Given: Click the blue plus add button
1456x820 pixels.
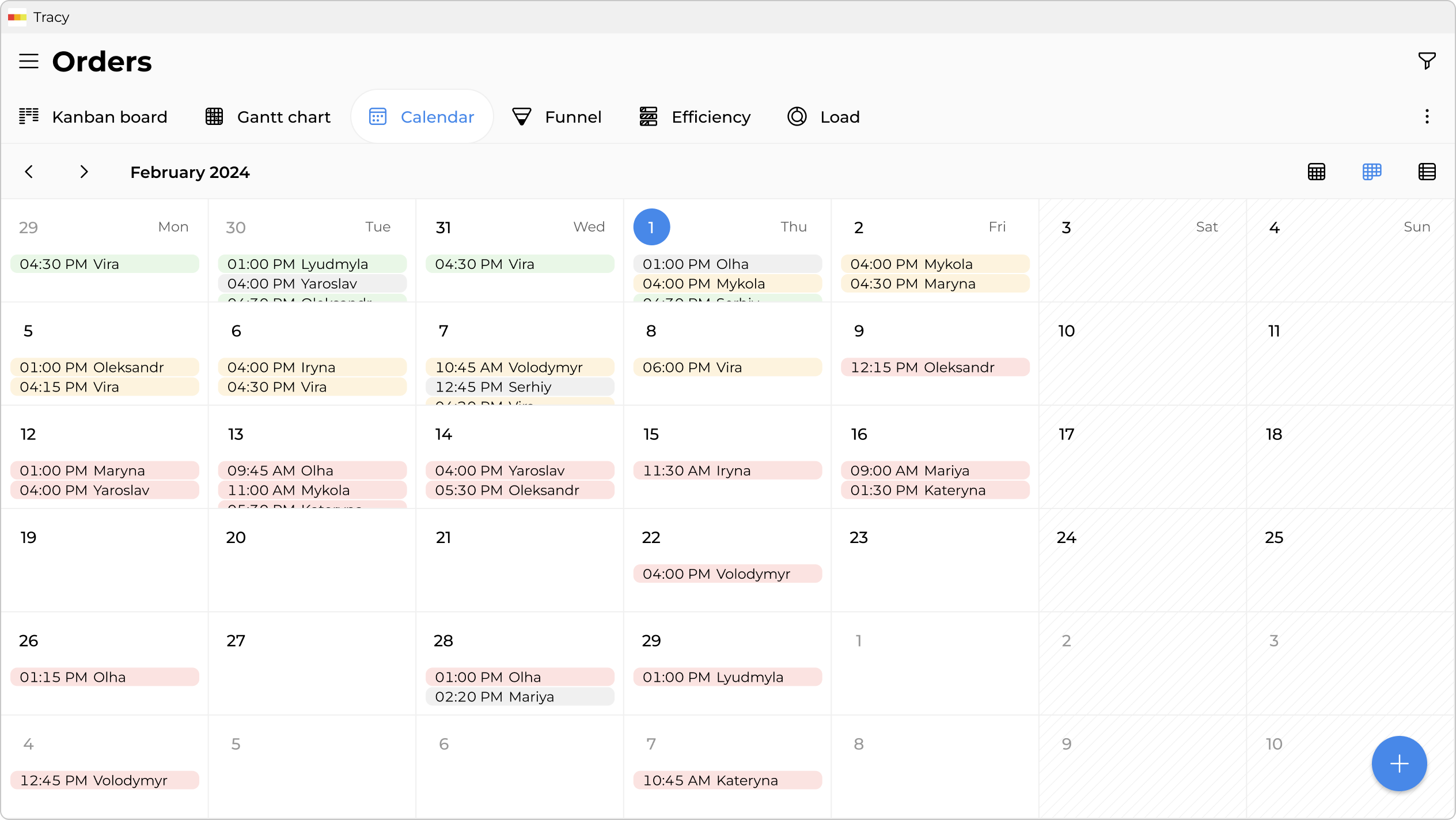Looking at the screenshot, I should (x=1398, y=764).
